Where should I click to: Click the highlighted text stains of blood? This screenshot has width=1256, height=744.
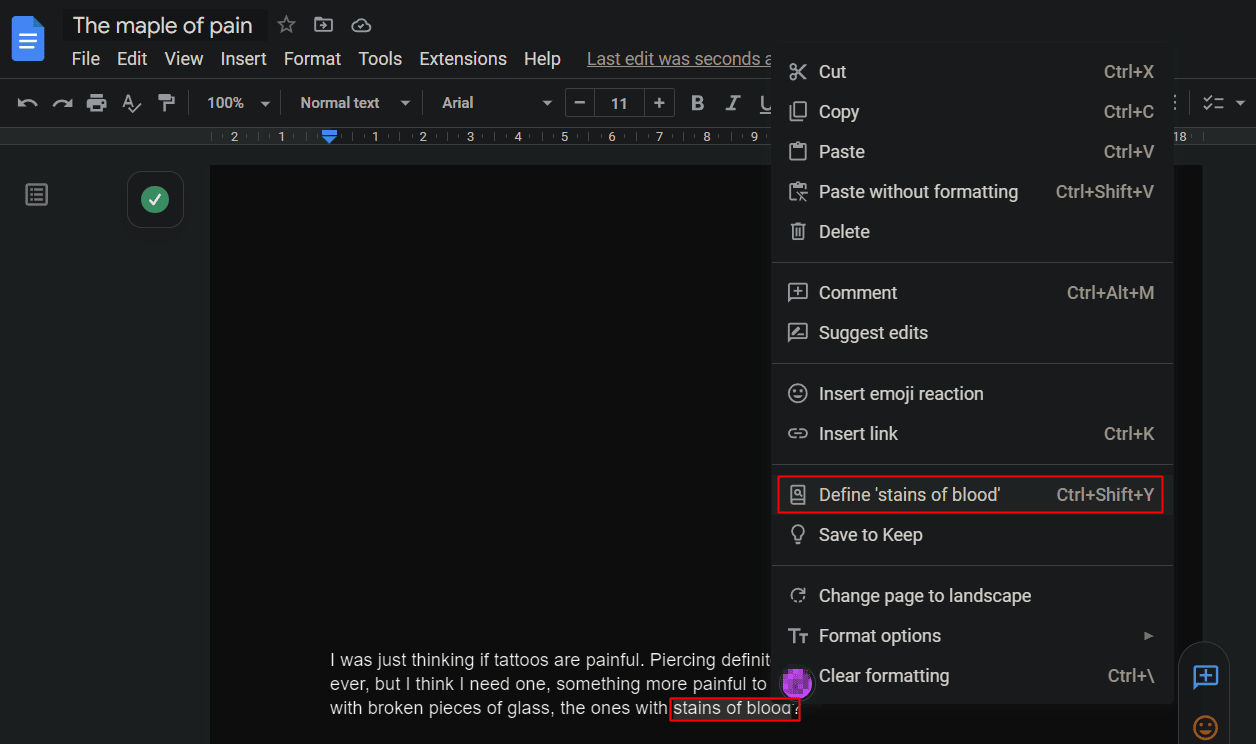tap(733, 708)
